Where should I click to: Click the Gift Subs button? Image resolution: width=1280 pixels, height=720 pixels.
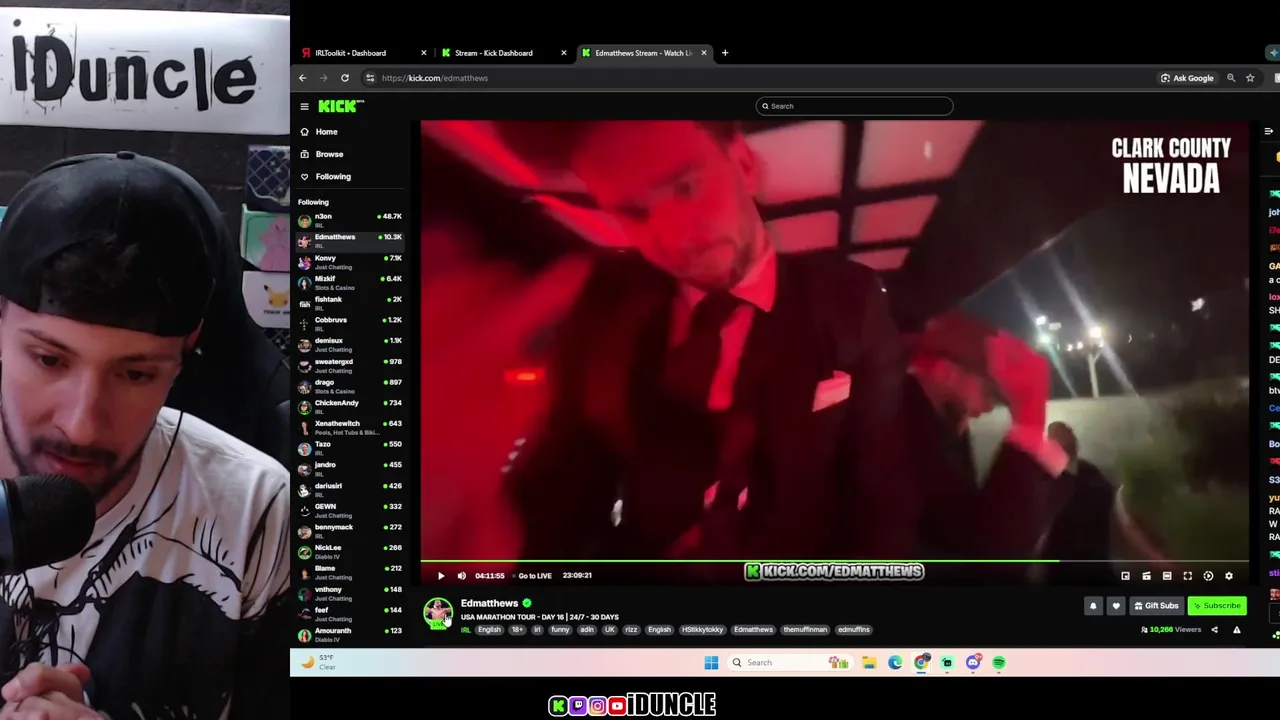pyautogui.click(x=1156, y=606)
